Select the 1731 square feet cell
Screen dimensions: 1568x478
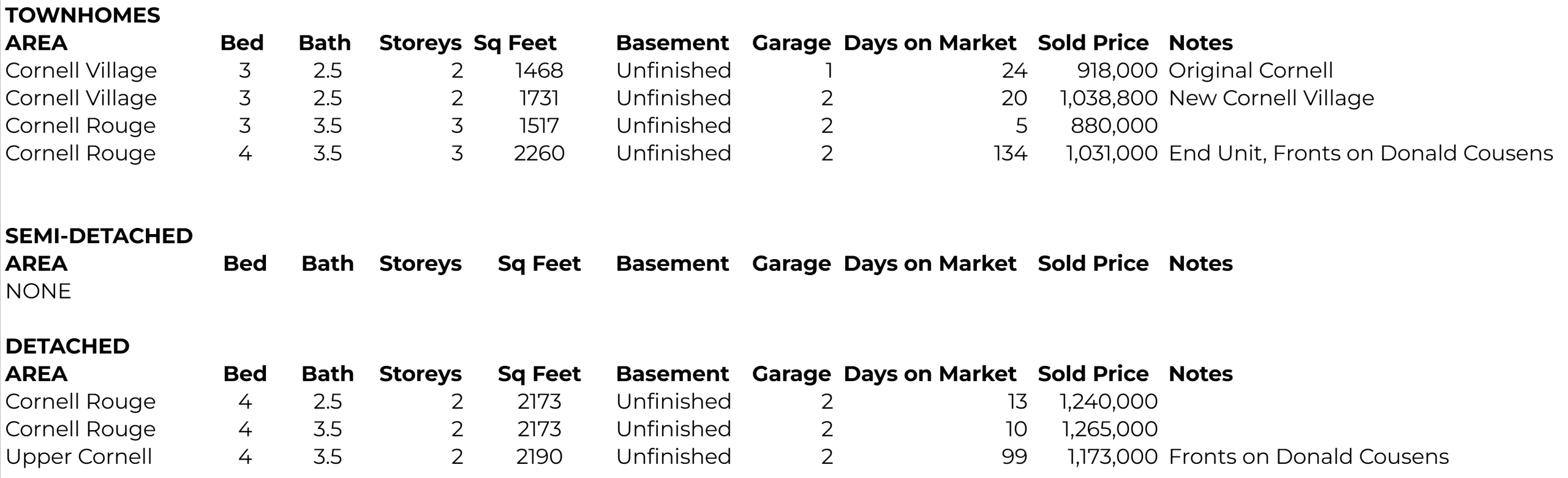coord(539,98)
